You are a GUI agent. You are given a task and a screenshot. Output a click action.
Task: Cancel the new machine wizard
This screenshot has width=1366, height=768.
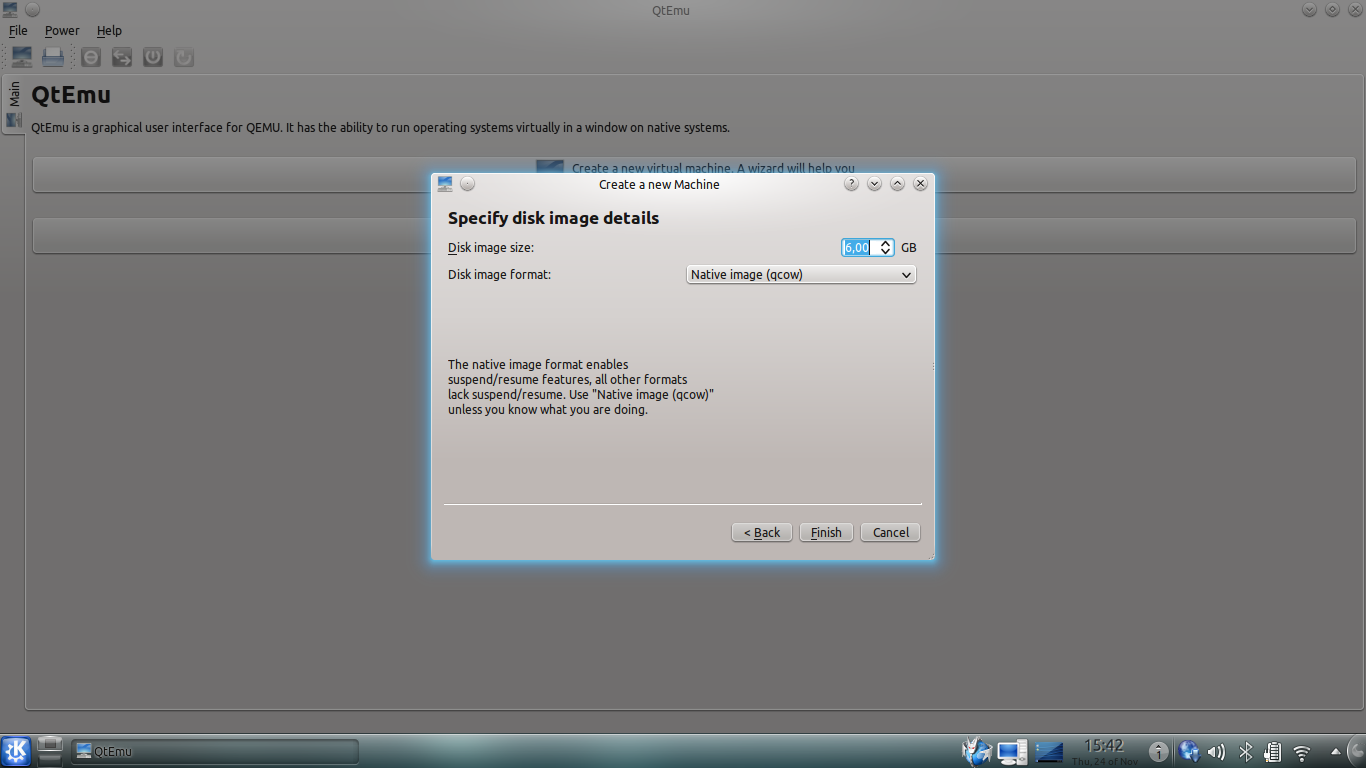point(890,532)
